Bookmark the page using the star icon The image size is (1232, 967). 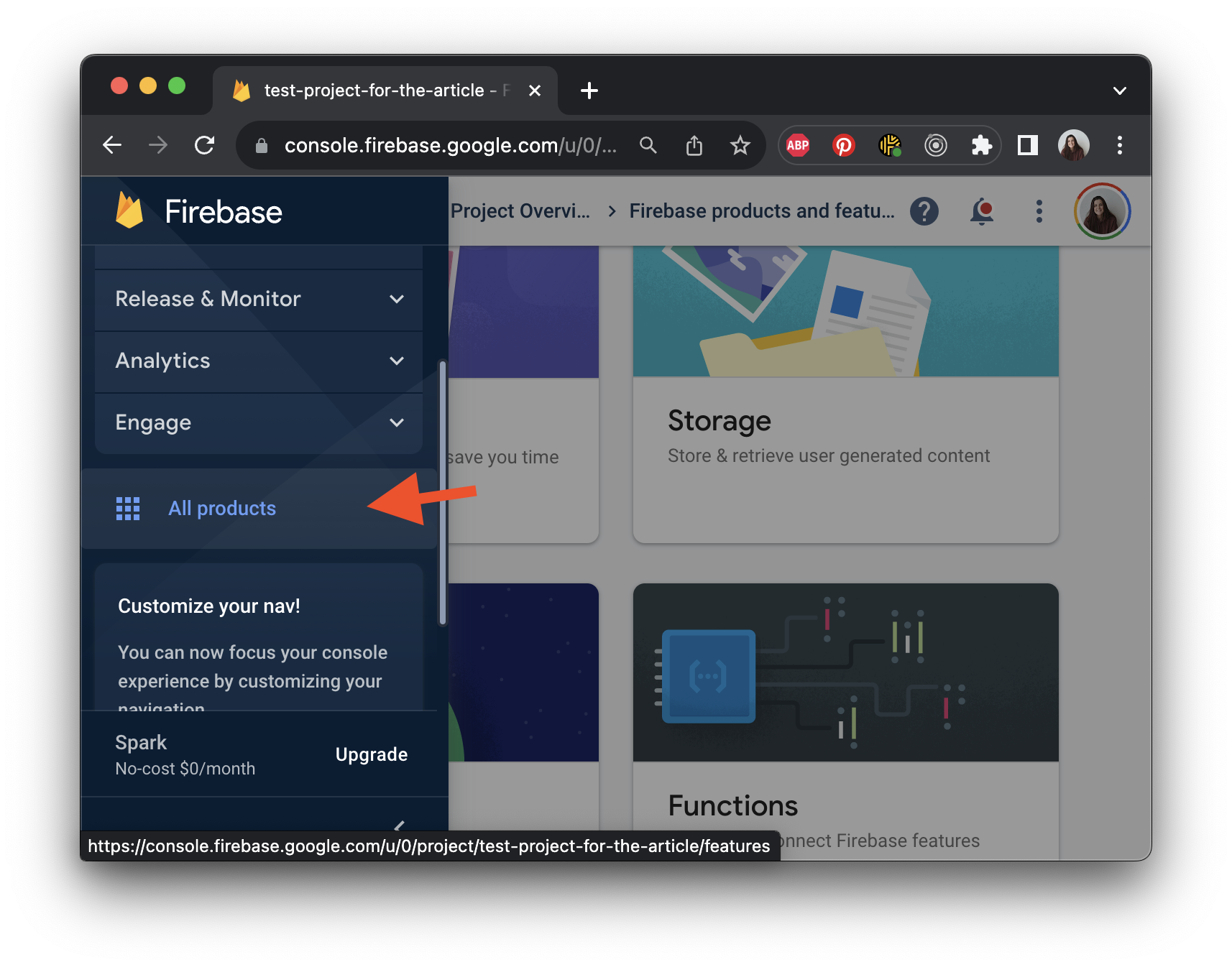pos(740,145)
